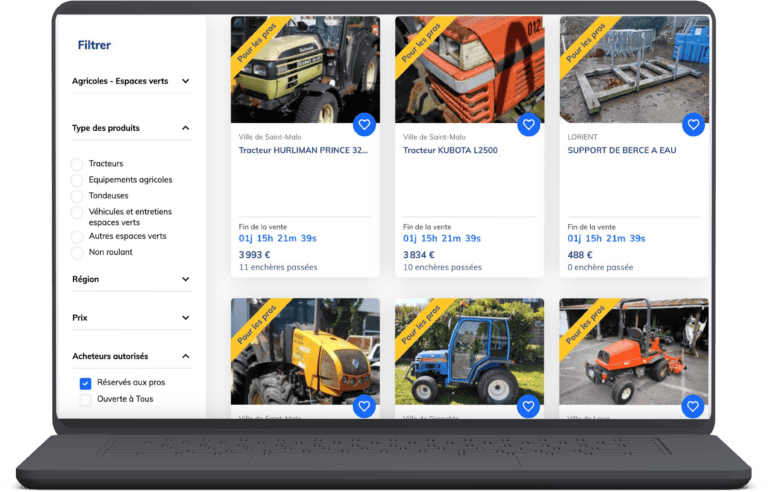Screen dimensions: 768x492
Task: Favorite the Tracteur HURLIMAN PRINCE listing heart
Action: 364,125
